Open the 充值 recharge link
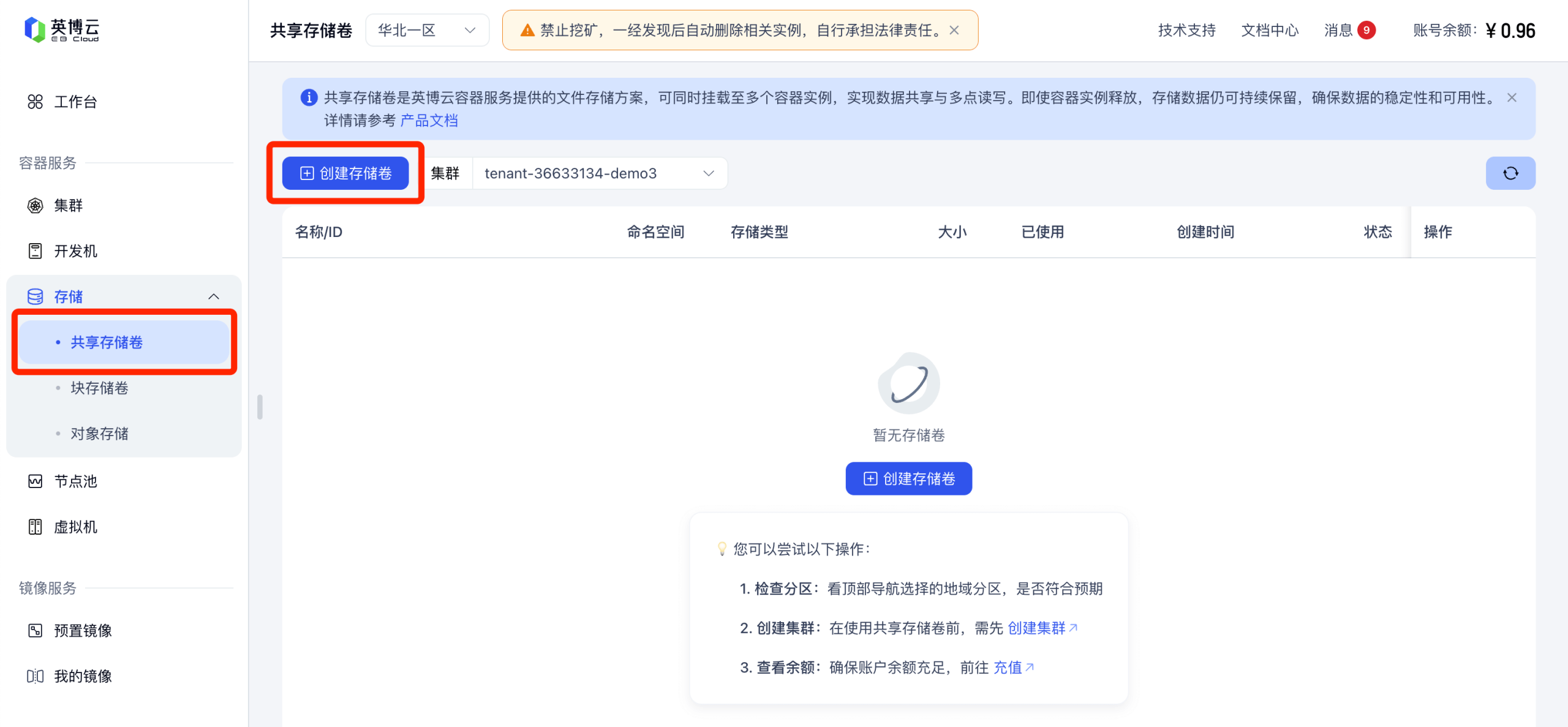This screenshot has height=727, width=1568. pos(1008,668)
